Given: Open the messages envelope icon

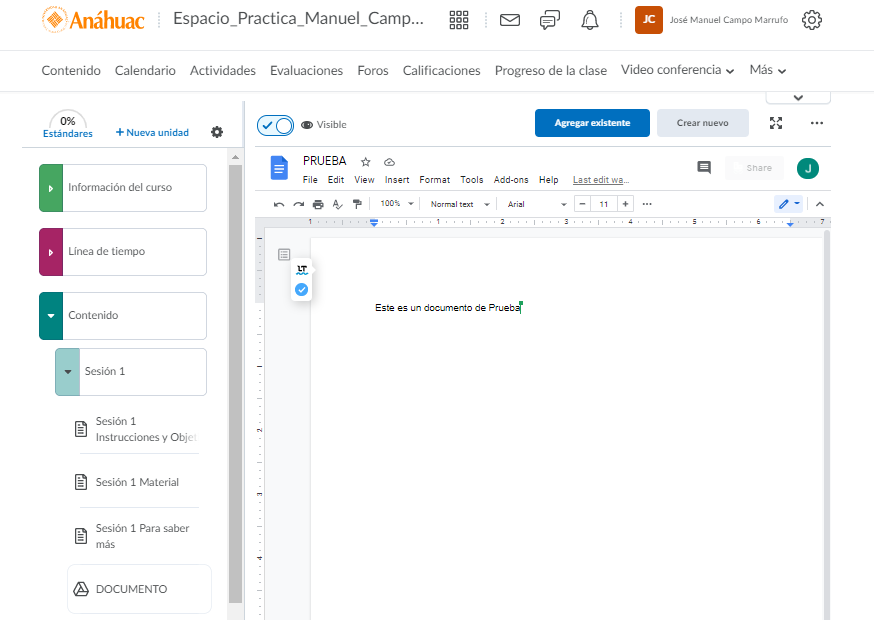Looking at the screenshot, I should pos(510,20).
